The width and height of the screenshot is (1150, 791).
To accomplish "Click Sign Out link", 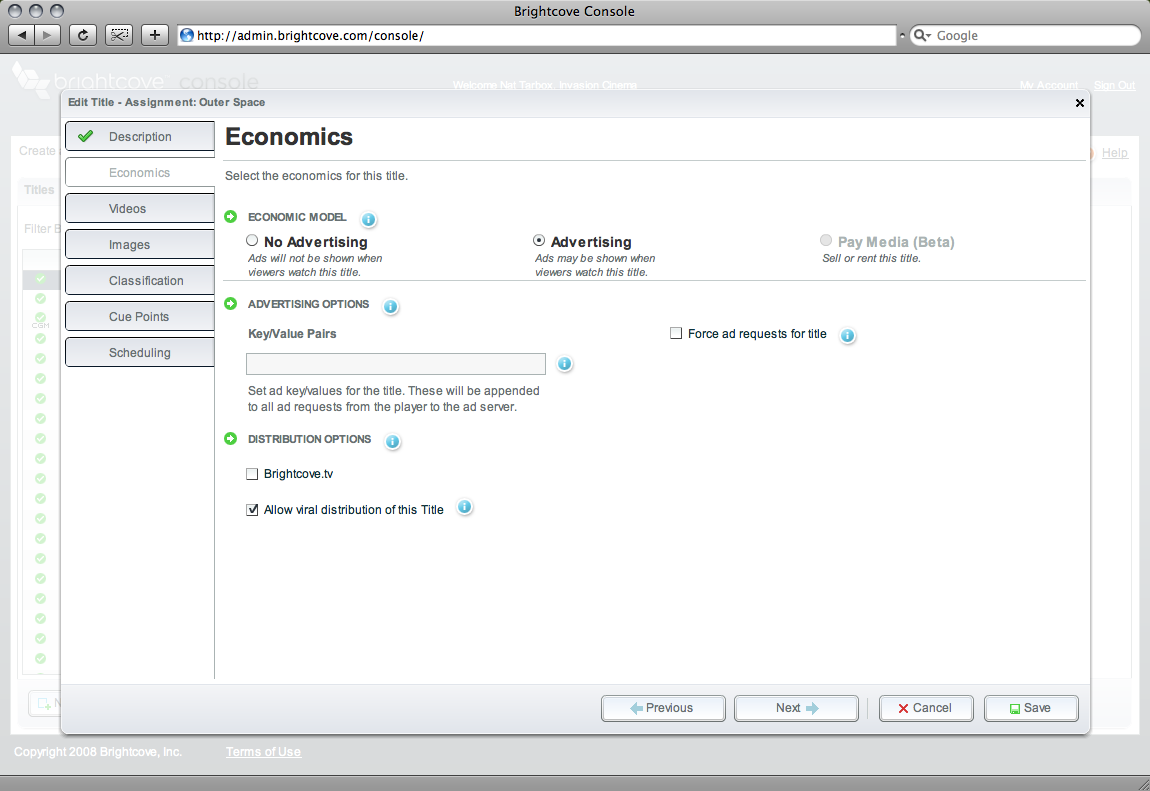I will (x=1114, y=85).
